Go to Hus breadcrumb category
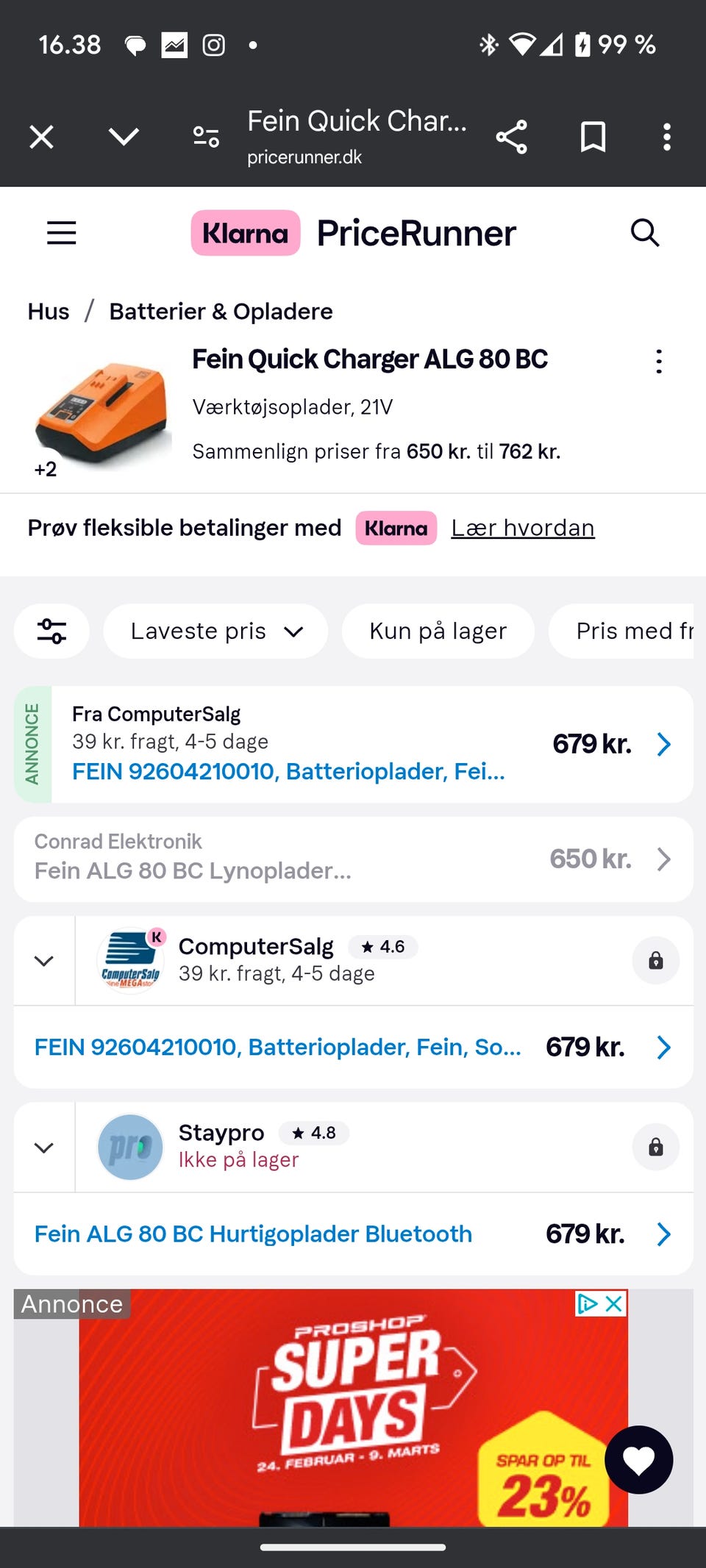Screen dimensions: 706x1568 click(49, 312)
